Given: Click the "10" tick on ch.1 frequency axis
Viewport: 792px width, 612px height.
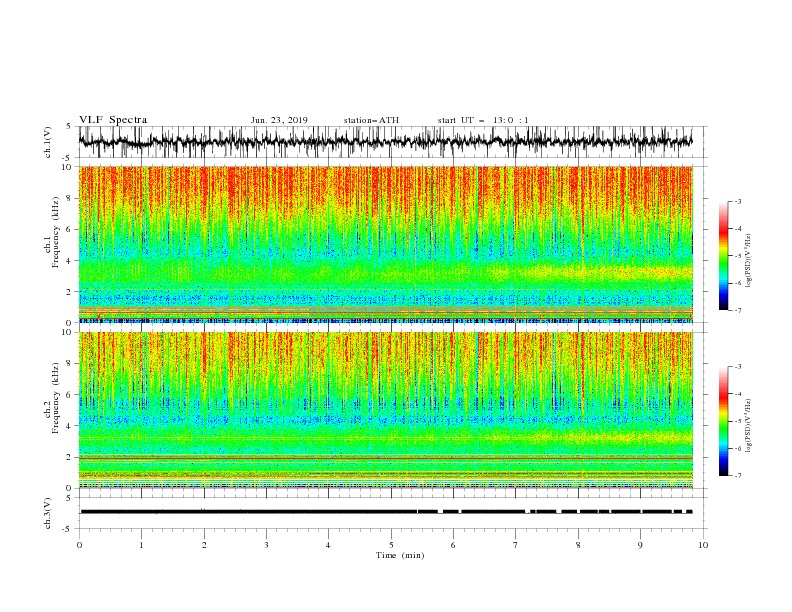Looking at the screenshot, I should tap(67, 167).
